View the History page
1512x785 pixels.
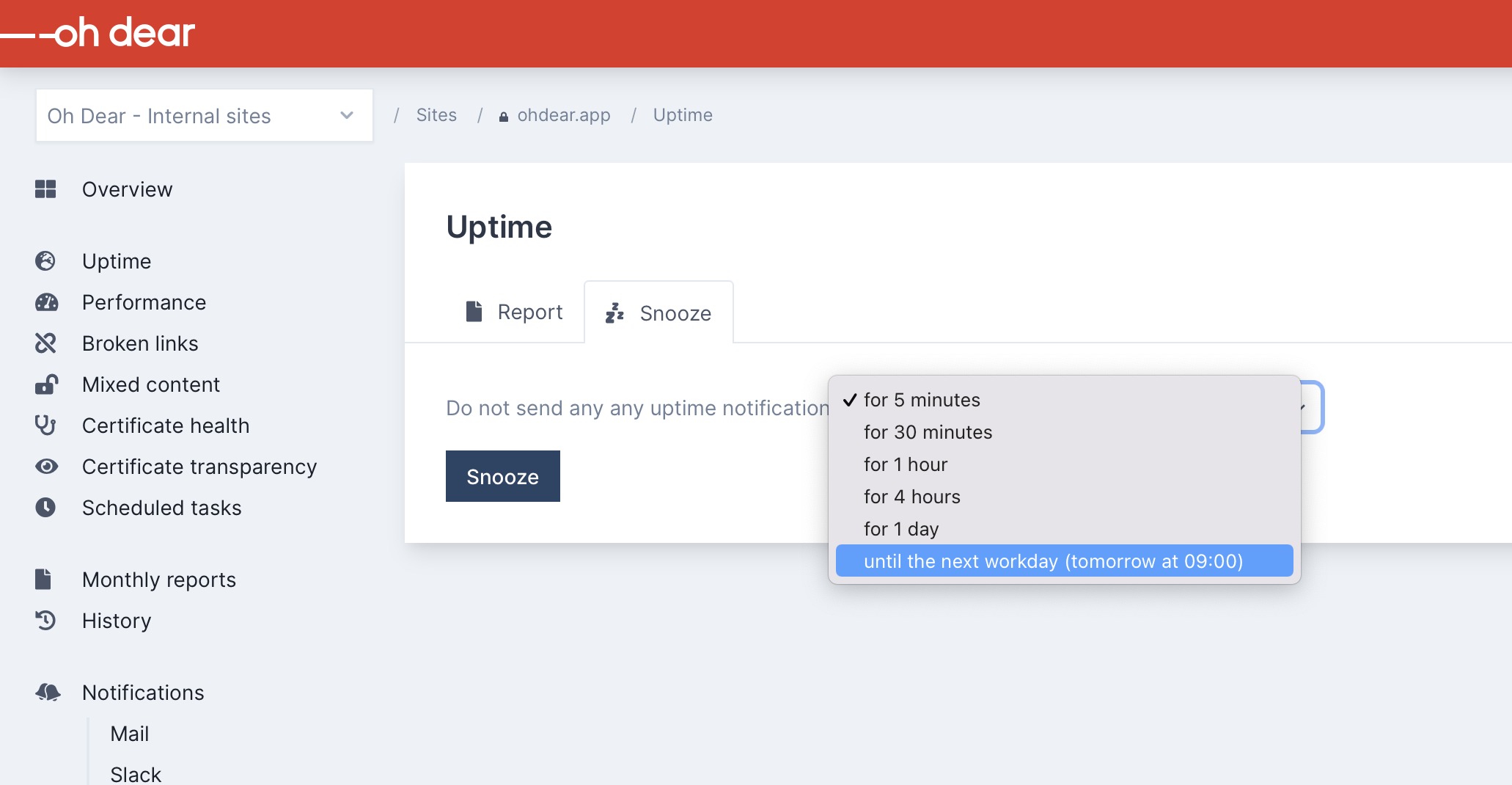(117, 621)
